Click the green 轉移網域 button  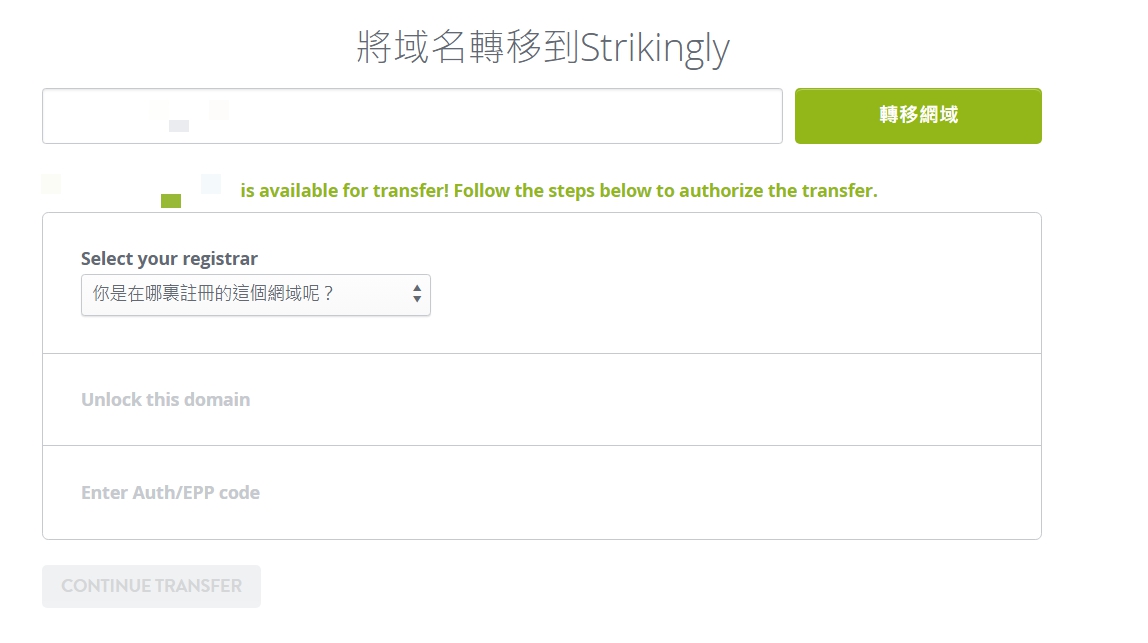(918, 116)
